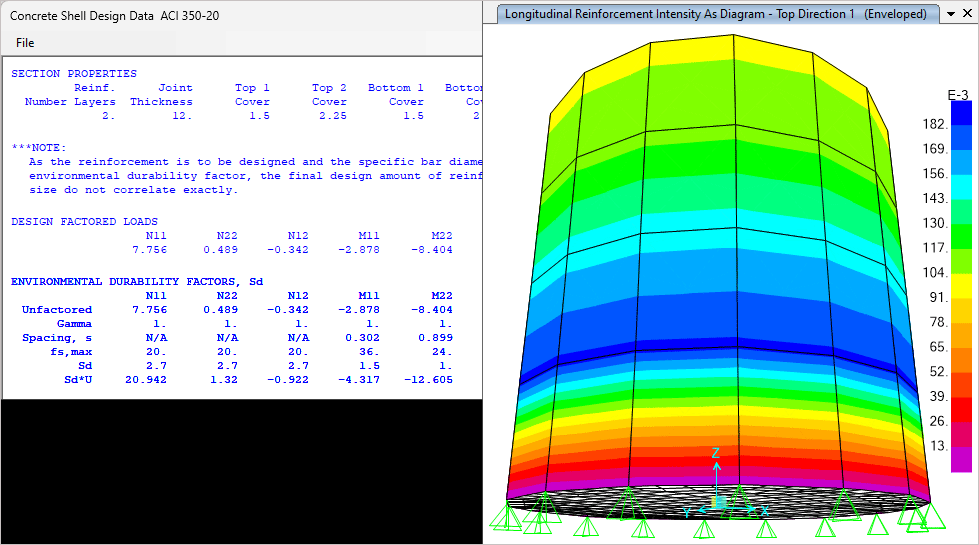Click the Z axis arrow

tap(716, 470)
